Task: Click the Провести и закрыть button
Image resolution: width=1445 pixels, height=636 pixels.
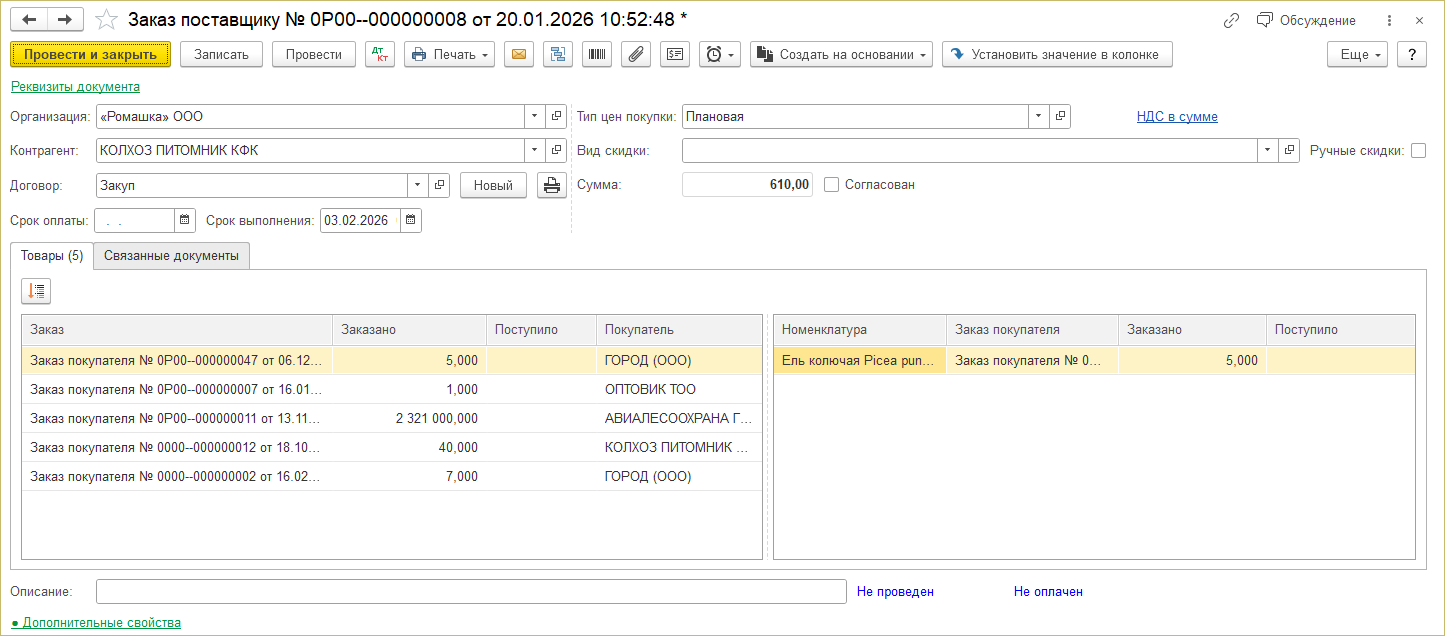Action: click(x=91, y=55)
